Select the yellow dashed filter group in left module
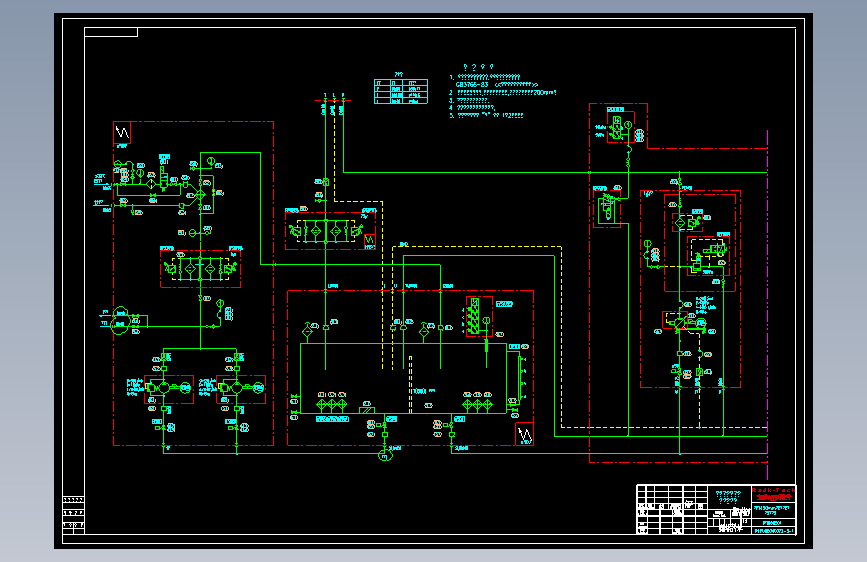Viewport: 867px width, 562px height. (x=200, y=268)
